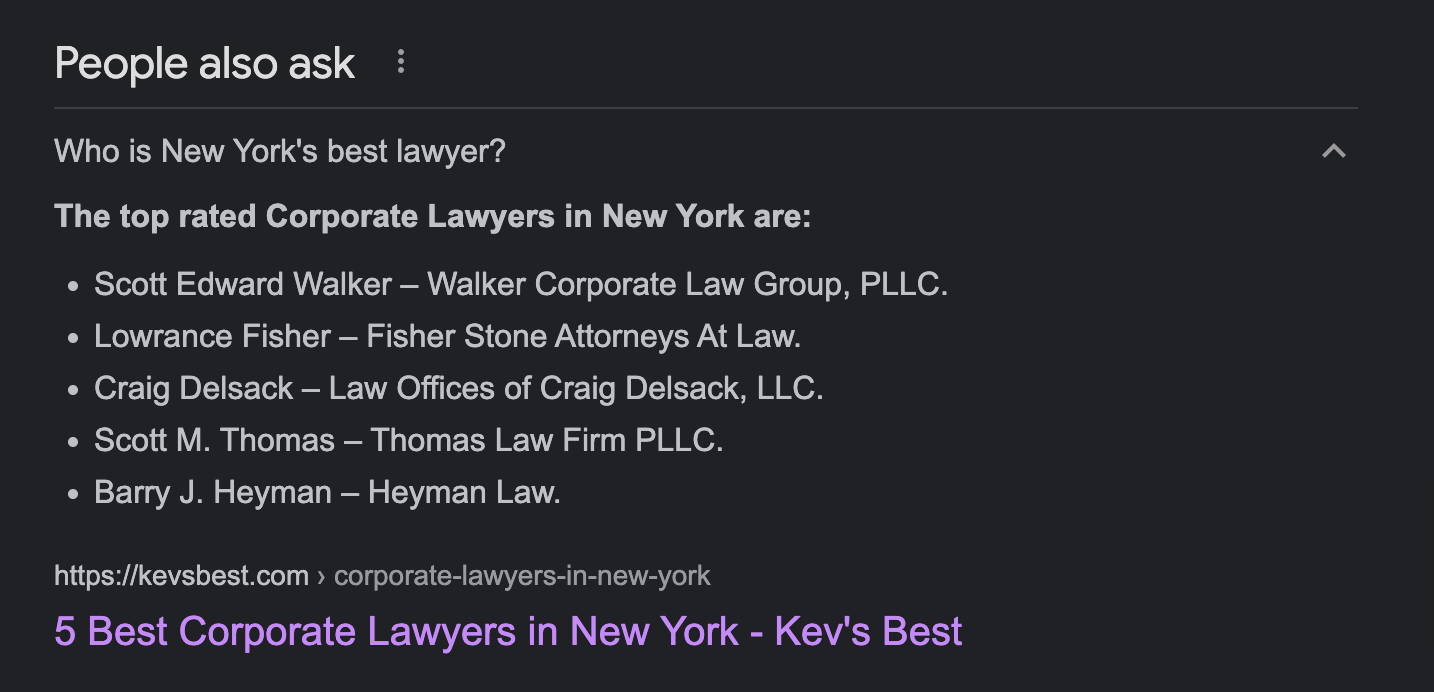Click the Heyman Law text
The height and width of the screenshot is (692, 1434).
[464, 492]
